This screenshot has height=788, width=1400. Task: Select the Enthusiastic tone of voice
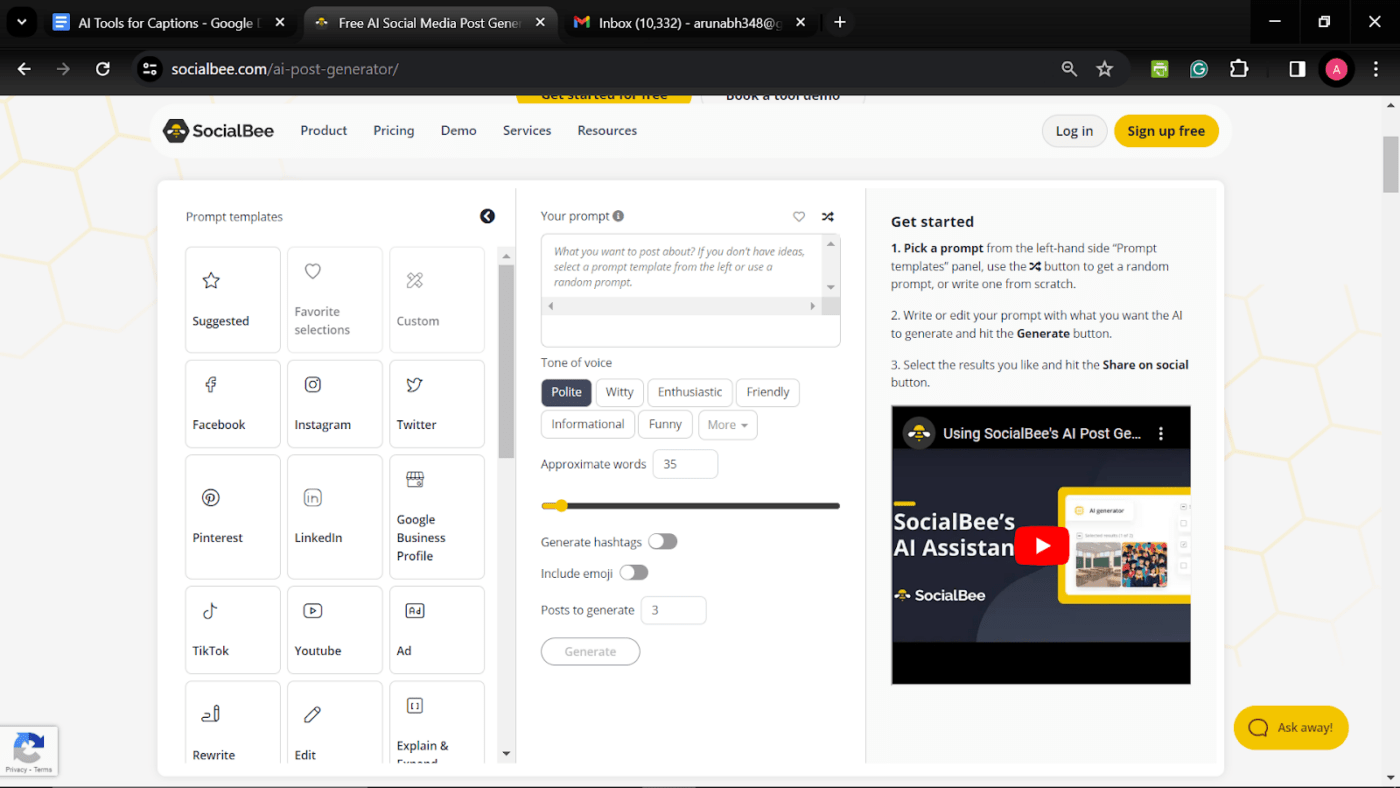[690, 392]
